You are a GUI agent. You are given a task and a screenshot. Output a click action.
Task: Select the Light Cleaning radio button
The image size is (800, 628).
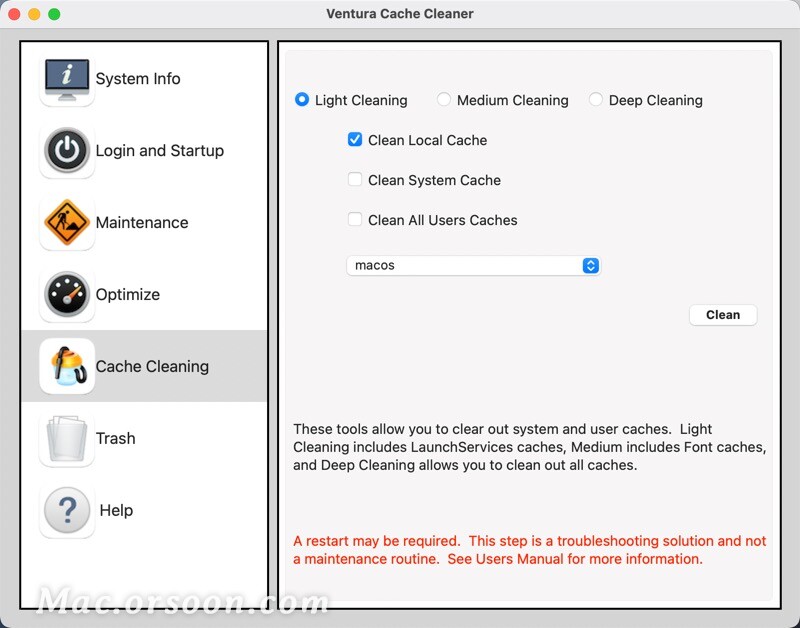[x=302, y=99]
